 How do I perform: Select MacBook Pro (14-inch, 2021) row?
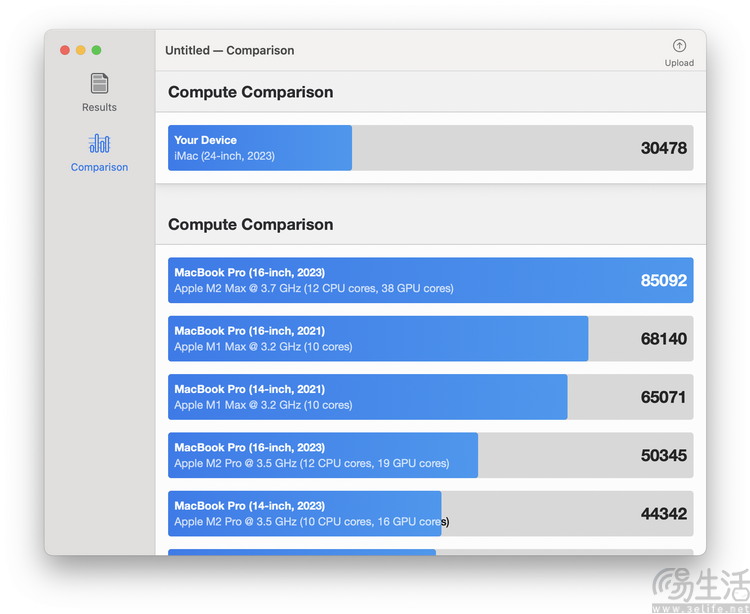coord(430,397)
